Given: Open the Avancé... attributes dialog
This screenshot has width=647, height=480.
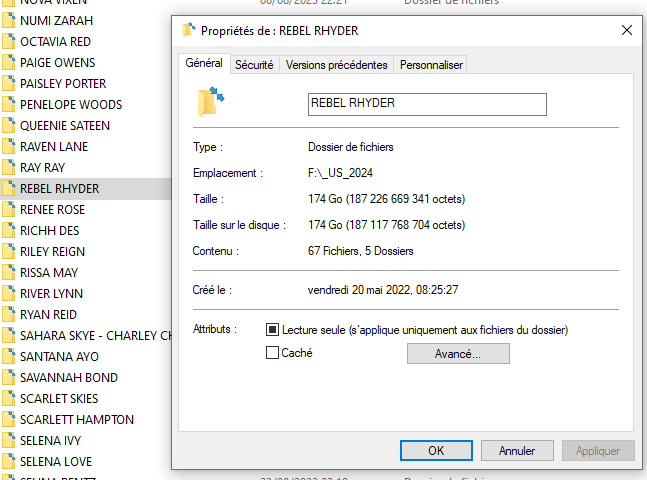Looking at the screenshot, I should pos(458,354).
